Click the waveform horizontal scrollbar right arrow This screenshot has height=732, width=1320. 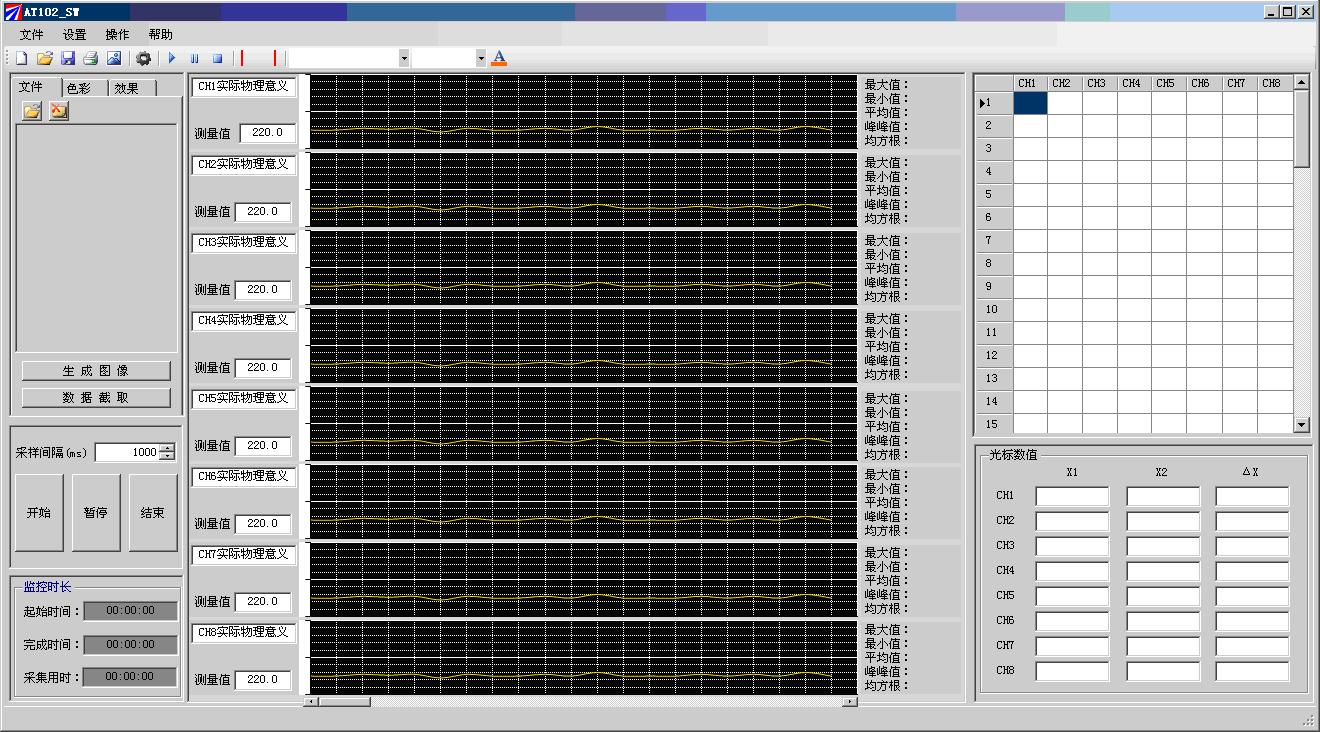[x=850, y=702]
